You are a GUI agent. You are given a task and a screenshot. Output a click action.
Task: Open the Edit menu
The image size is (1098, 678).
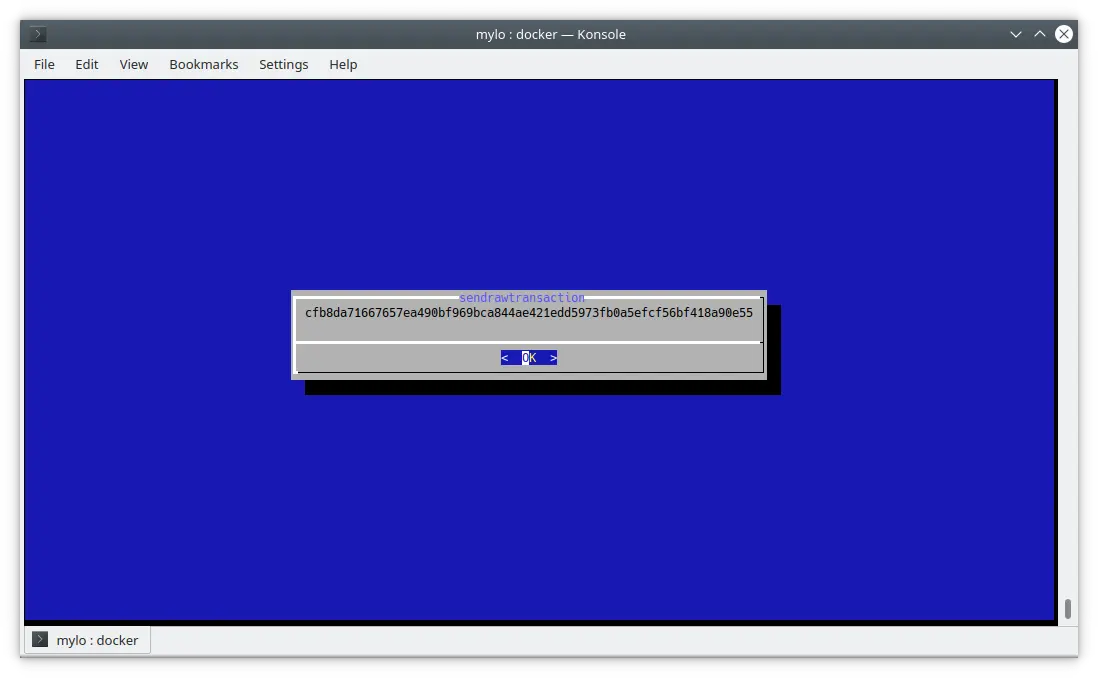coord(87,64)
